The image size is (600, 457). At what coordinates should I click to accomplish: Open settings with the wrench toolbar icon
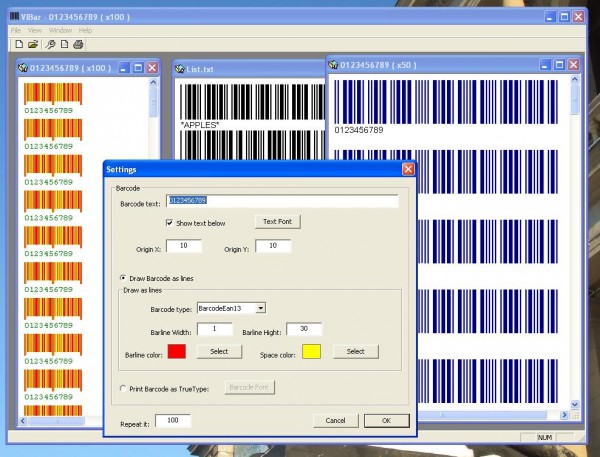coord(49,45)
